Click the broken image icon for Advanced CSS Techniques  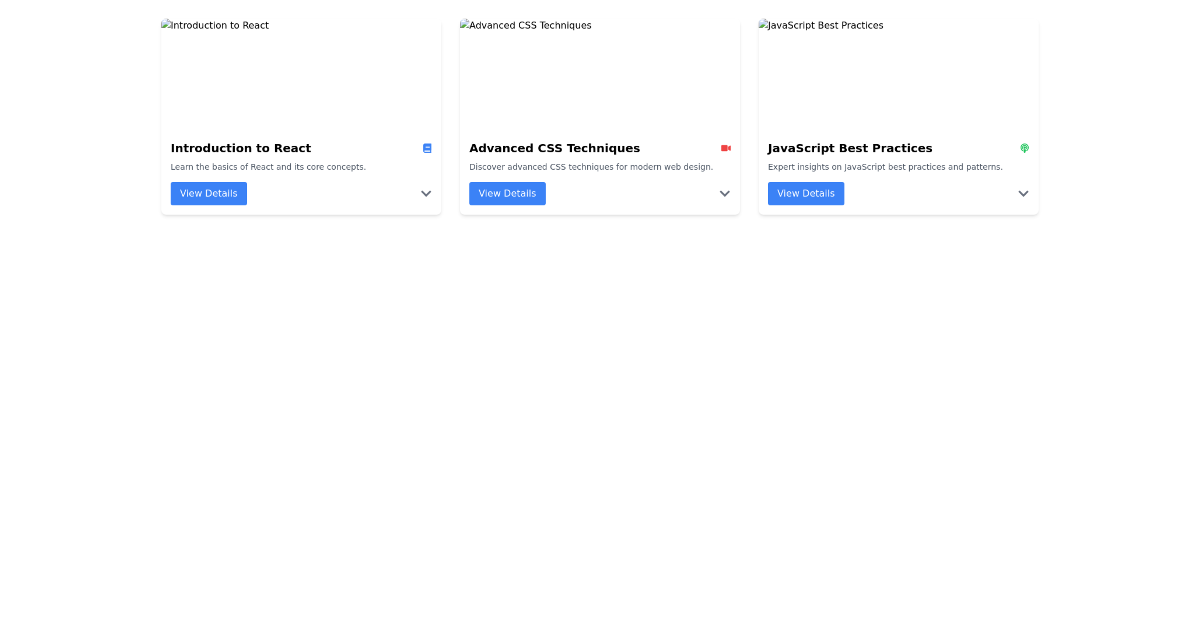(x=464, y=25)
